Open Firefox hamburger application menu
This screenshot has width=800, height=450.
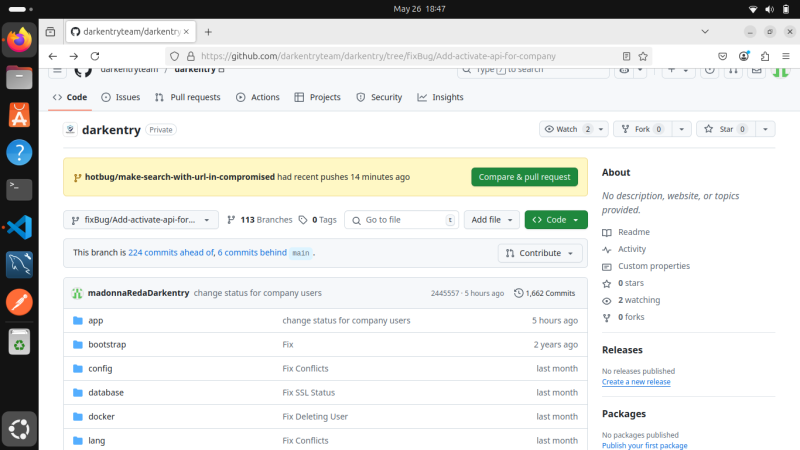786,56
